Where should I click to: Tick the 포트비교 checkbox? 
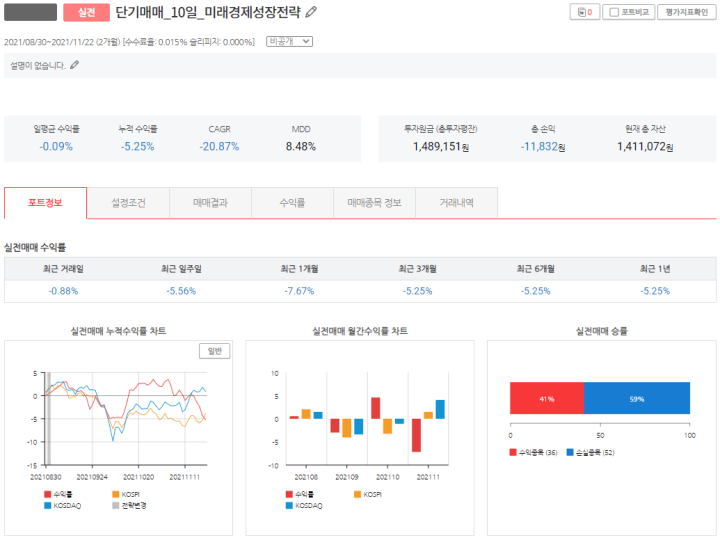[614, 12]
